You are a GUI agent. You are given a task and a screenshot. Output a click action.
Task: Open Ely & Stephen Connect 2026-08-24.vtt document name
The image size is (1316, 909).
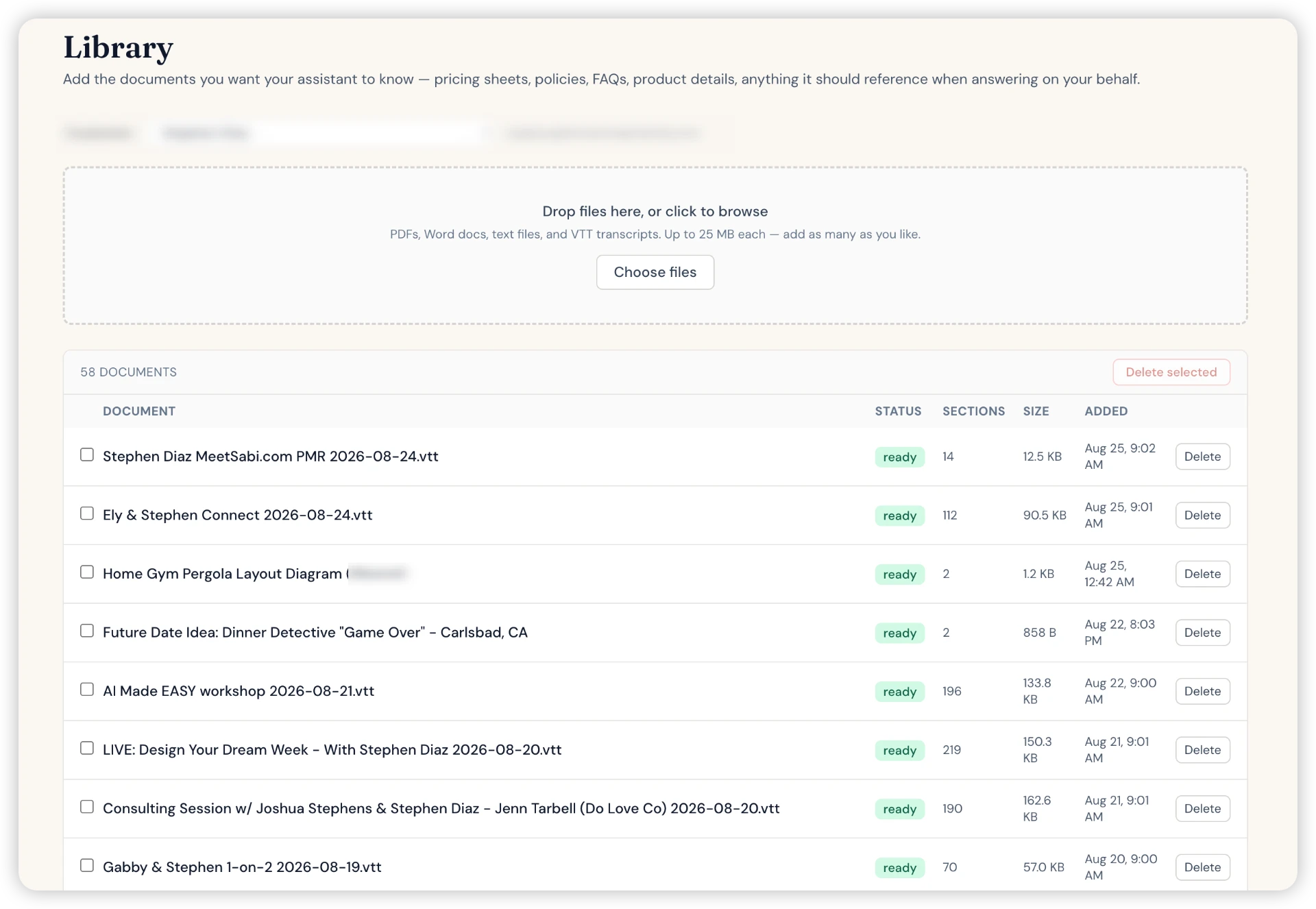[x=237, y=516]
